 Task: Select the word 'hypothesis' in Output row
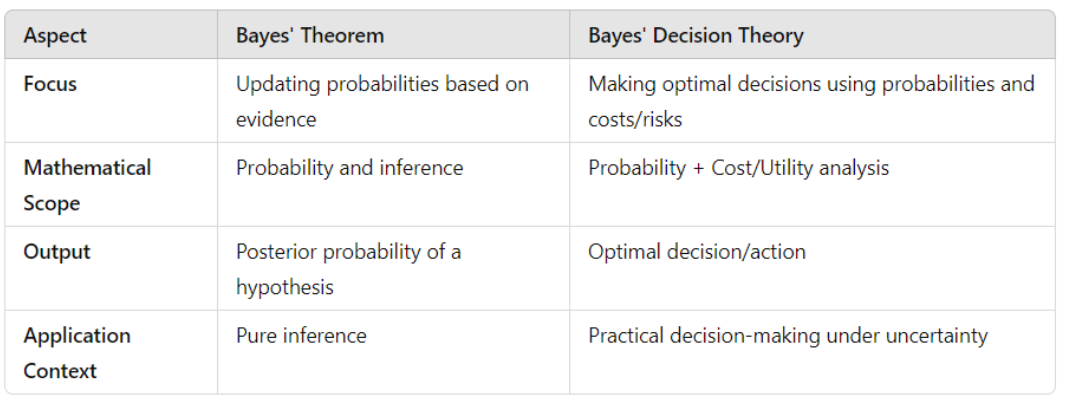pos(285,287)
